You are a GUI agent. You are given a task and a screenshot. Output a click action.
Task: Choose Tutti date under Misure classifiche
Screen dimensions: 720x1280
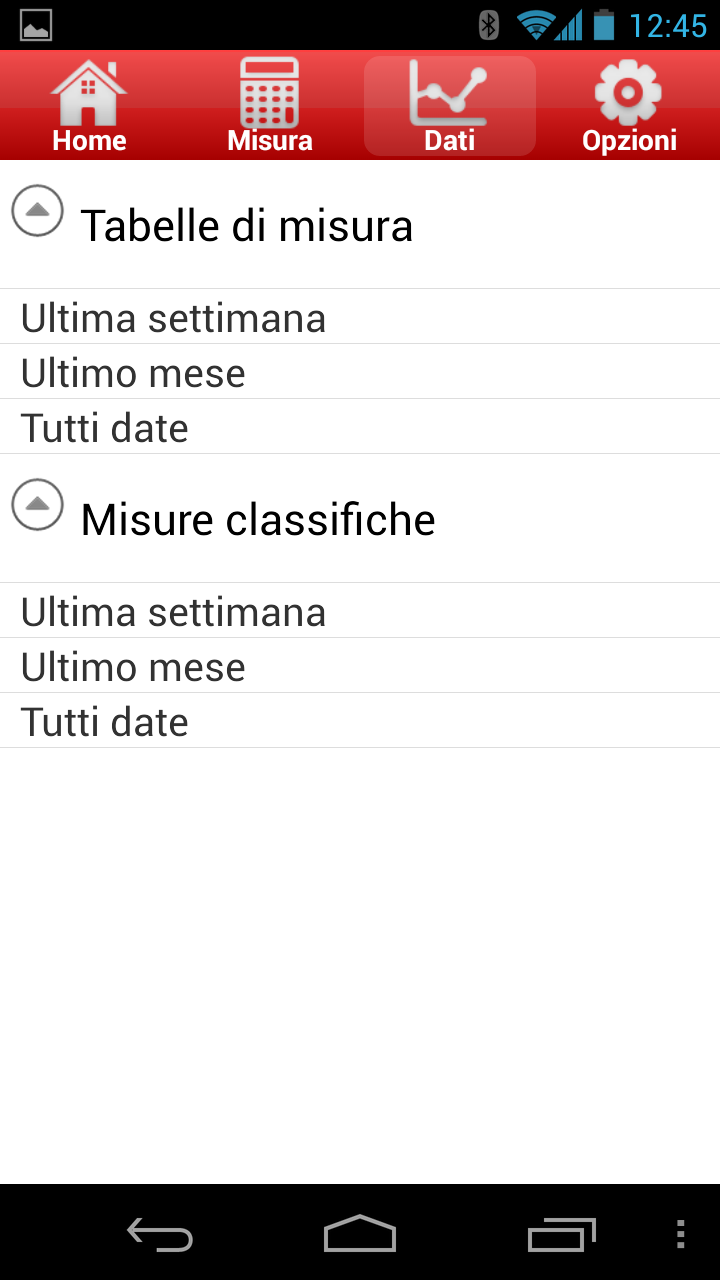coord(360,721)
